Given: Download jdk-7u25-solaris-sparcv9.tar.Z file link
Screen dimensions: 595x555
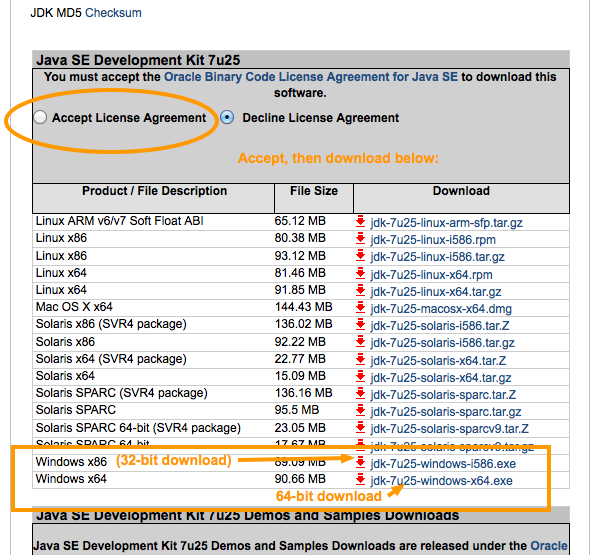Looking at the screenshot, I should tap(450, 429).
